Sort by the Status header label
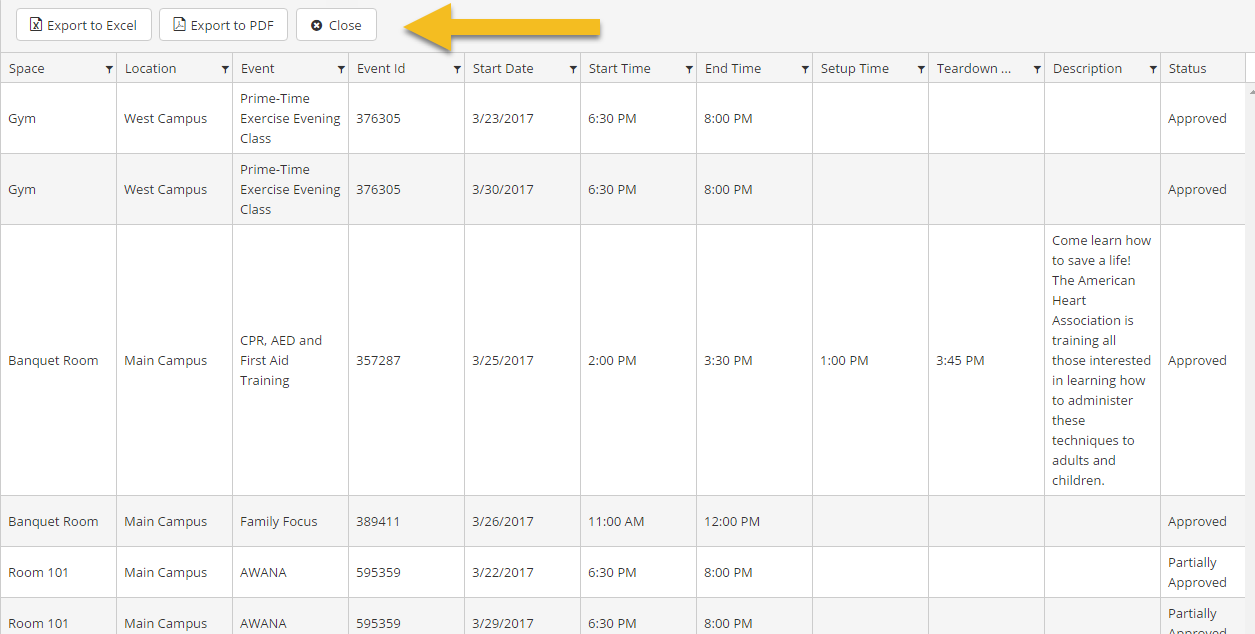Image resolution: width=1255 pixels, height=634 pixels. click(1188, 69)
